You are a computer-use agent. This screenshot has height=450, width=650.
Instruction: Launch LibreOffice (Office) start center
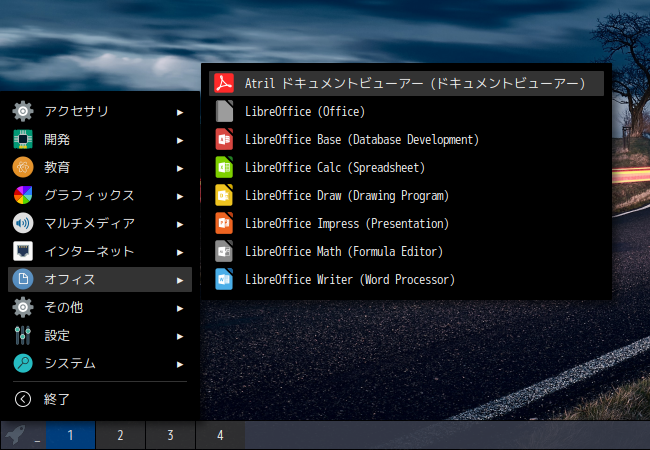(x=406, y=111)
